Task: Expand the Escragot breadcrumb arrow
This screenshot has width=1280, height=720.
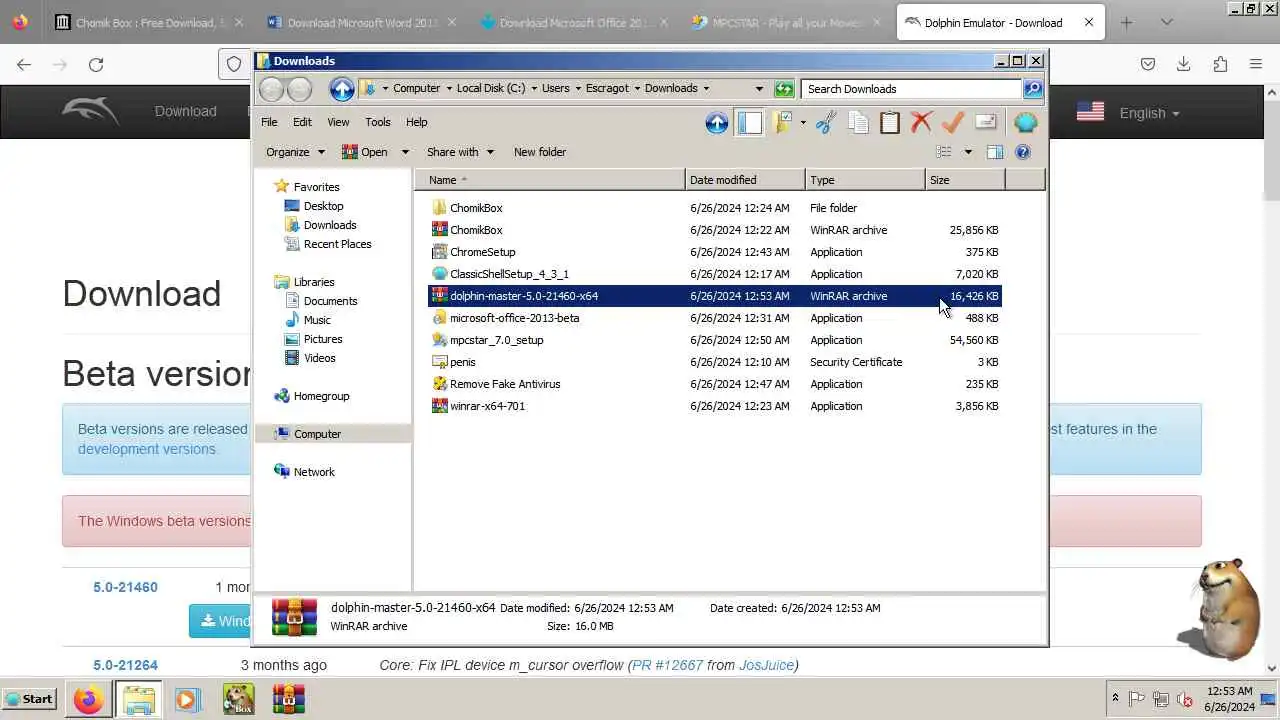Action: (x=637, y=88)
